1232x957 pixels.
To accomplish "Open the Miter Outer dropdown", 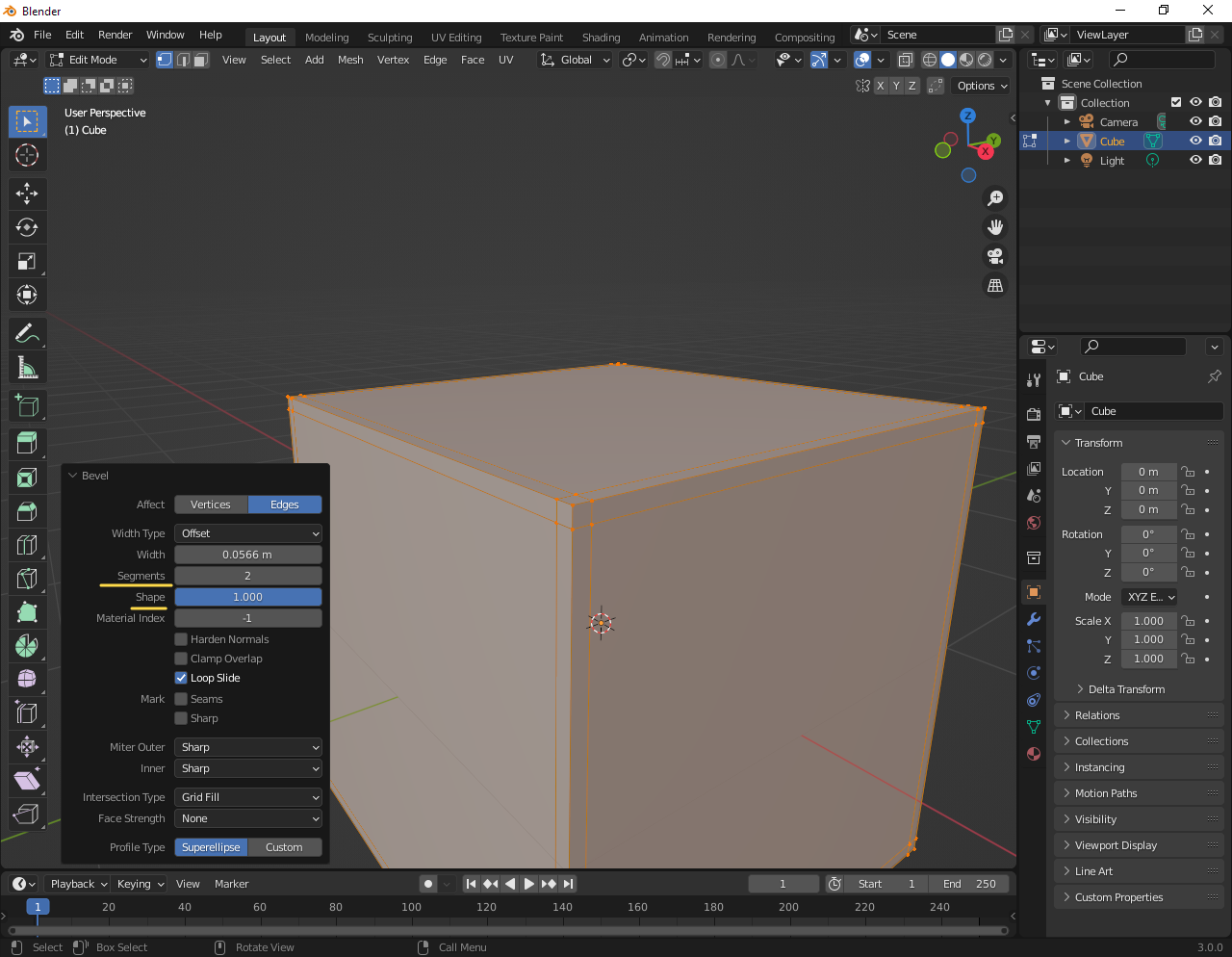I will coord(248,747).
